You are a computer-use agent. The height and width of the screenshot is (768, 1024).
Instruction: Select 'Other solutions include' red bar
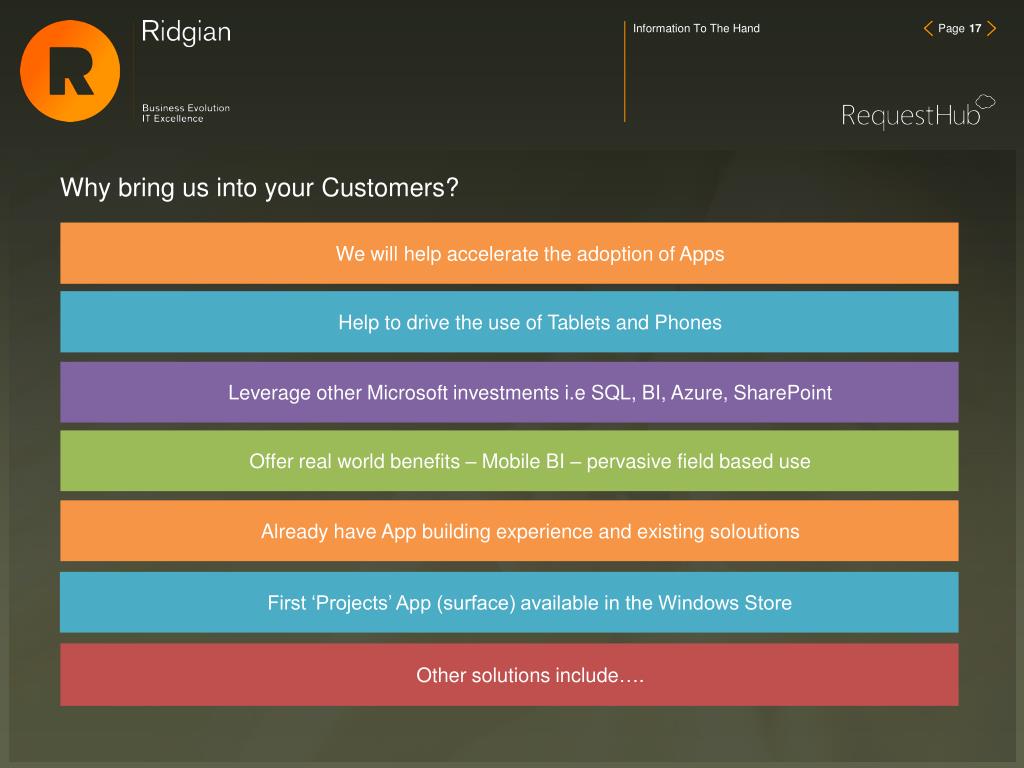[509, 675]
